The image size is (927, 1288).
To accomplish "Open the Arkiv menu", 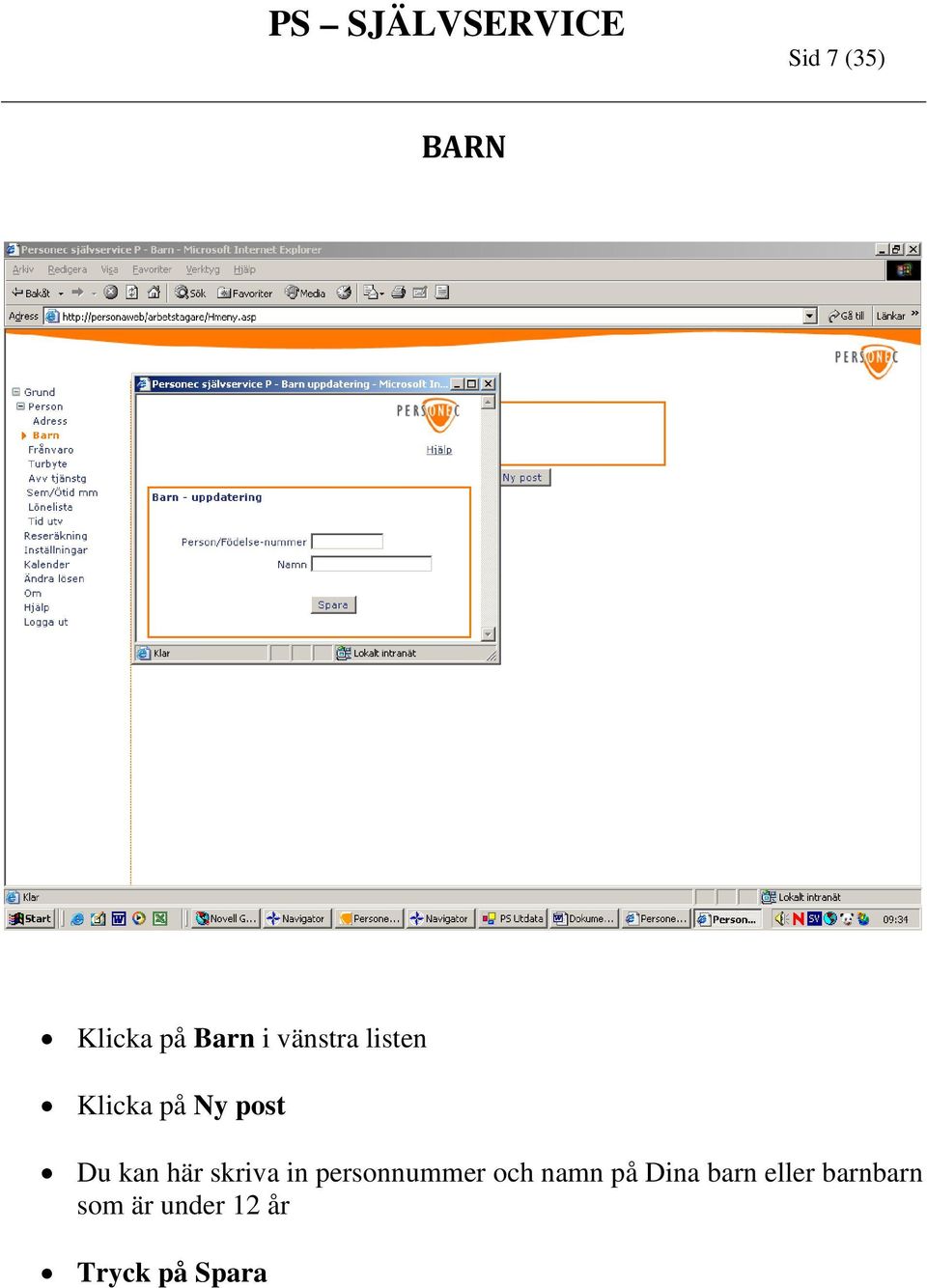I will (x=23, y=269).
